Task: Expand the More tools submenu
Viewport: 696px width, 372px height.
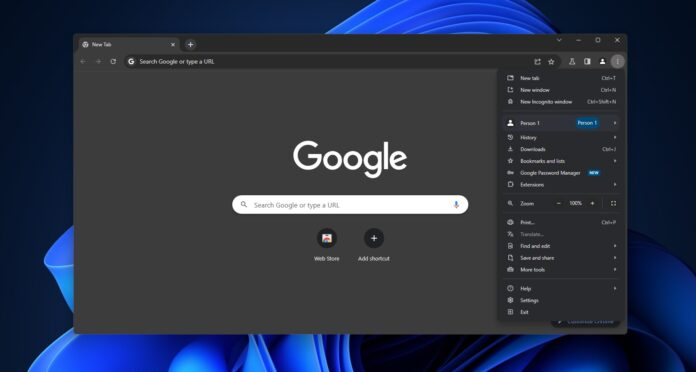Action: tap(562, 269)
